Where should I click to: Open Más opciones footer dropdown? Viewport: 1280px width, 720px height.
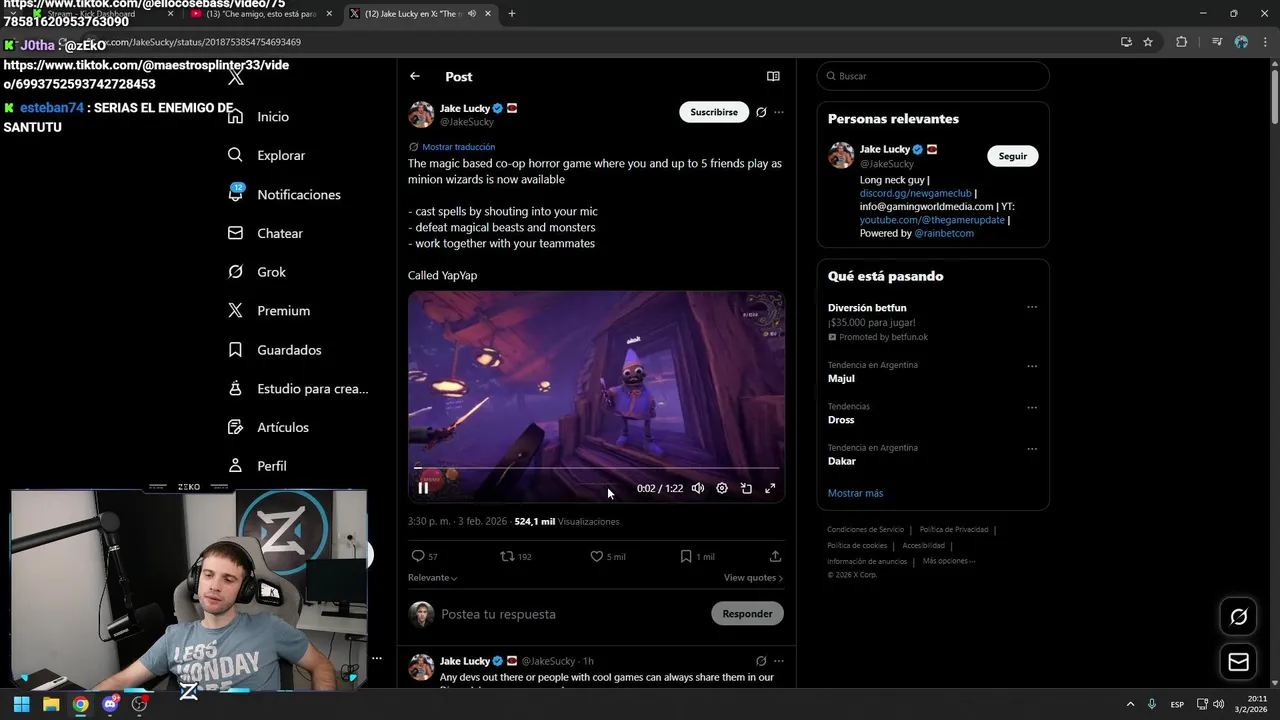tap(948, 561)
